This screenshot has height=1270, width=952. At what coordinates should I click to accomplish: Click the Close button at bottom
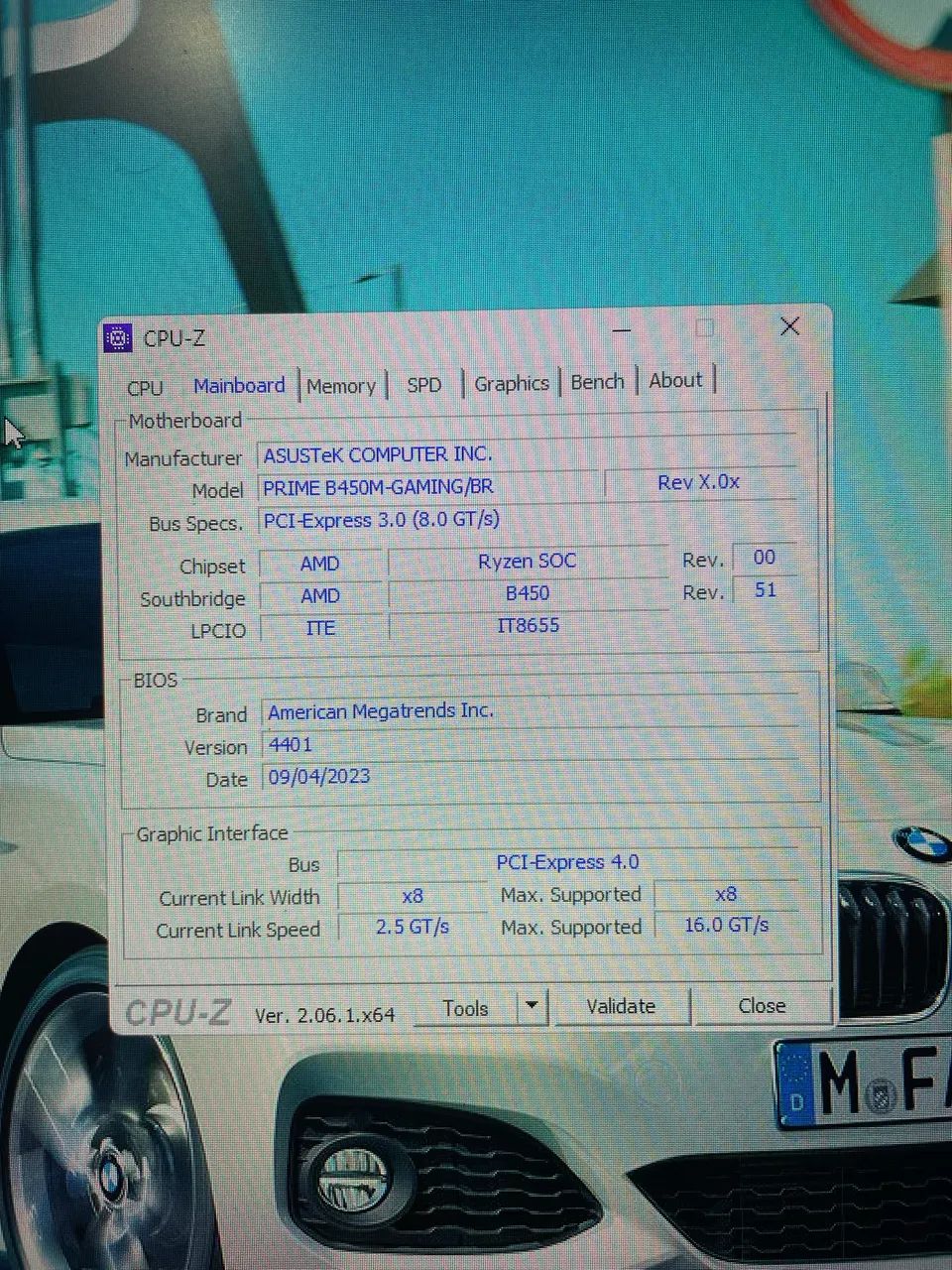click(762, 1005)
